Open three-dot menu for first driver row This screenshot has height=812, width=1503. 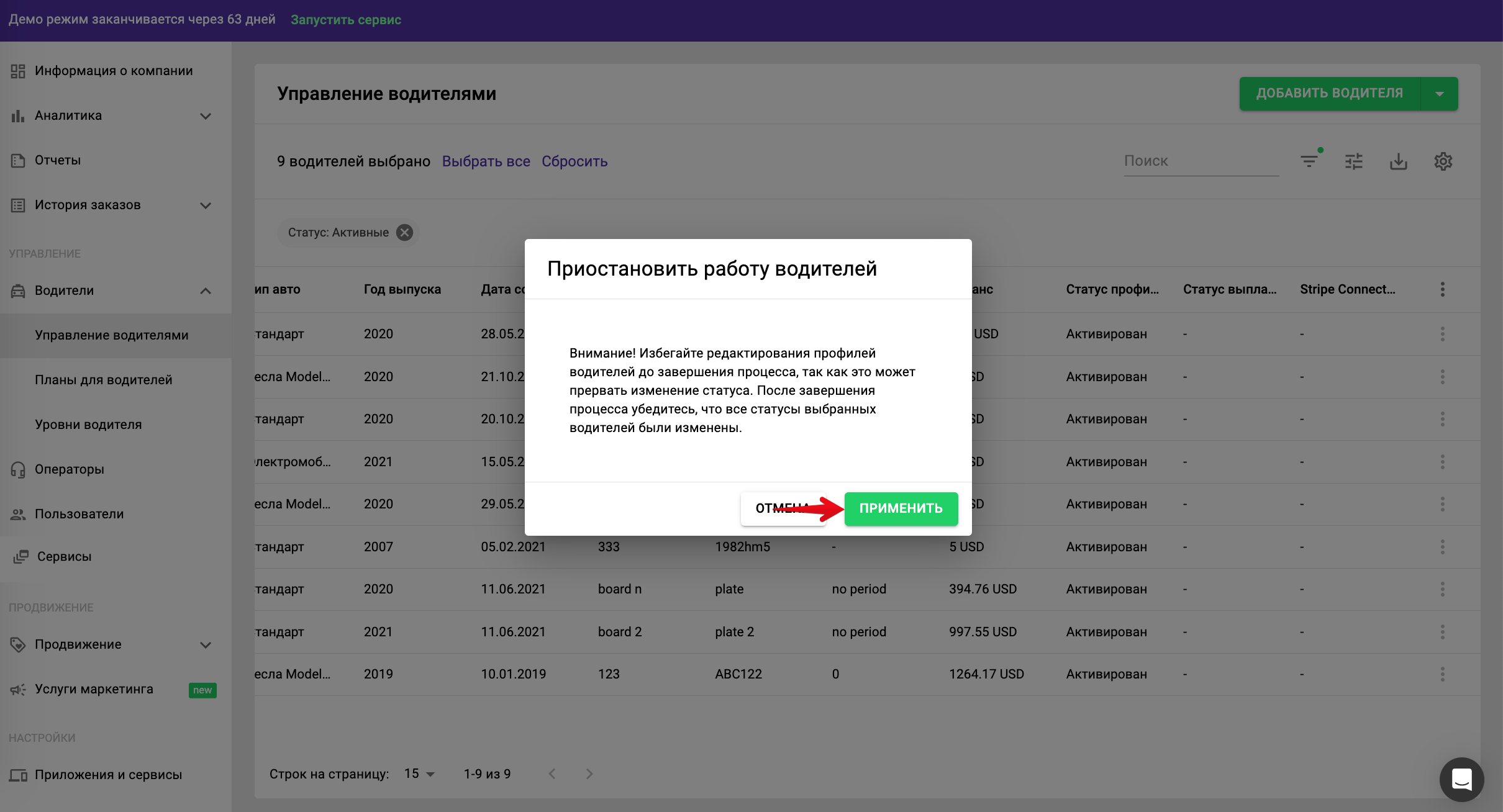click(x=1442, y=334)
